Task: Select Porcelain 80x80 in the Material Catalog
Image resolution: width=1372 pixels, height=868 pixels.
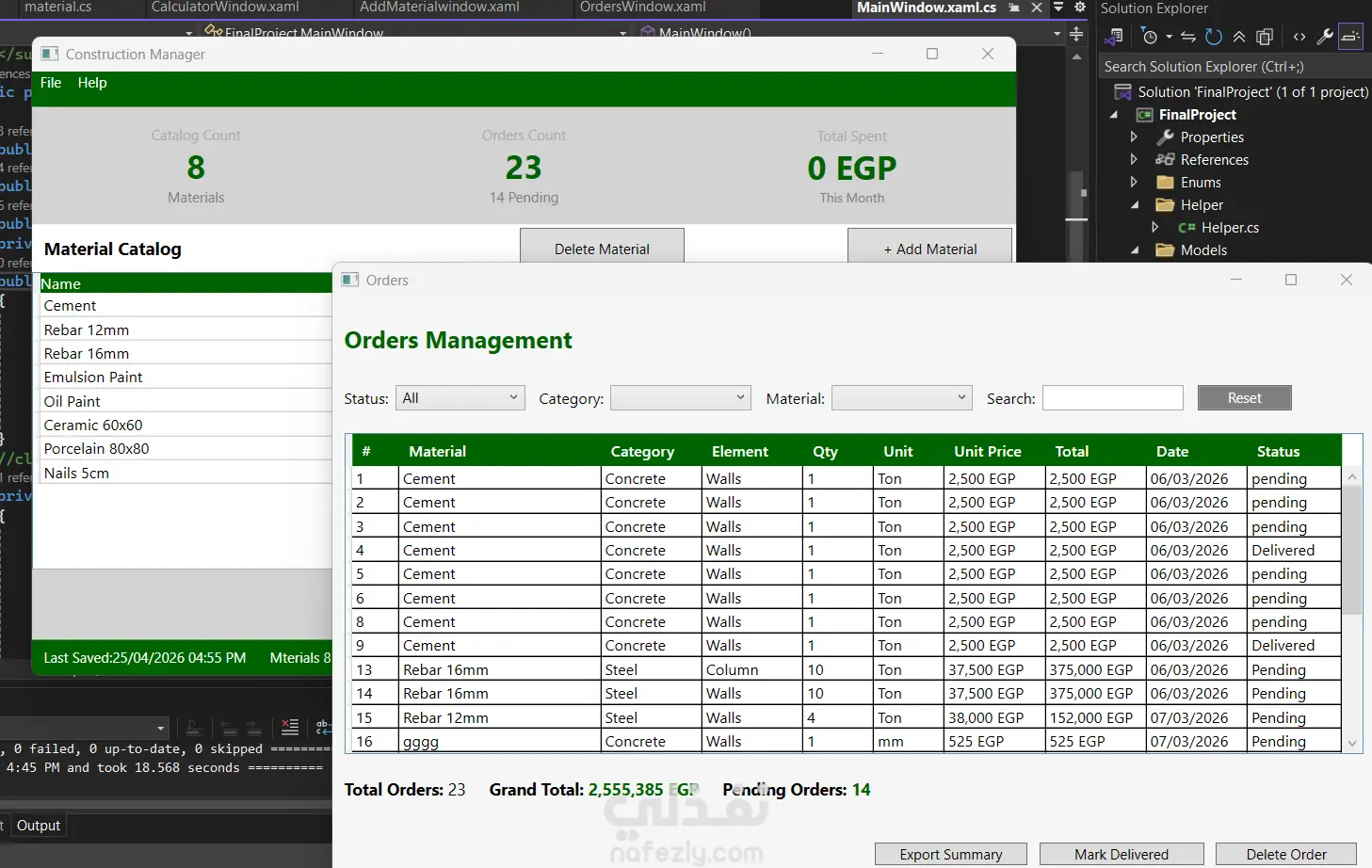Action: point(186,449)
